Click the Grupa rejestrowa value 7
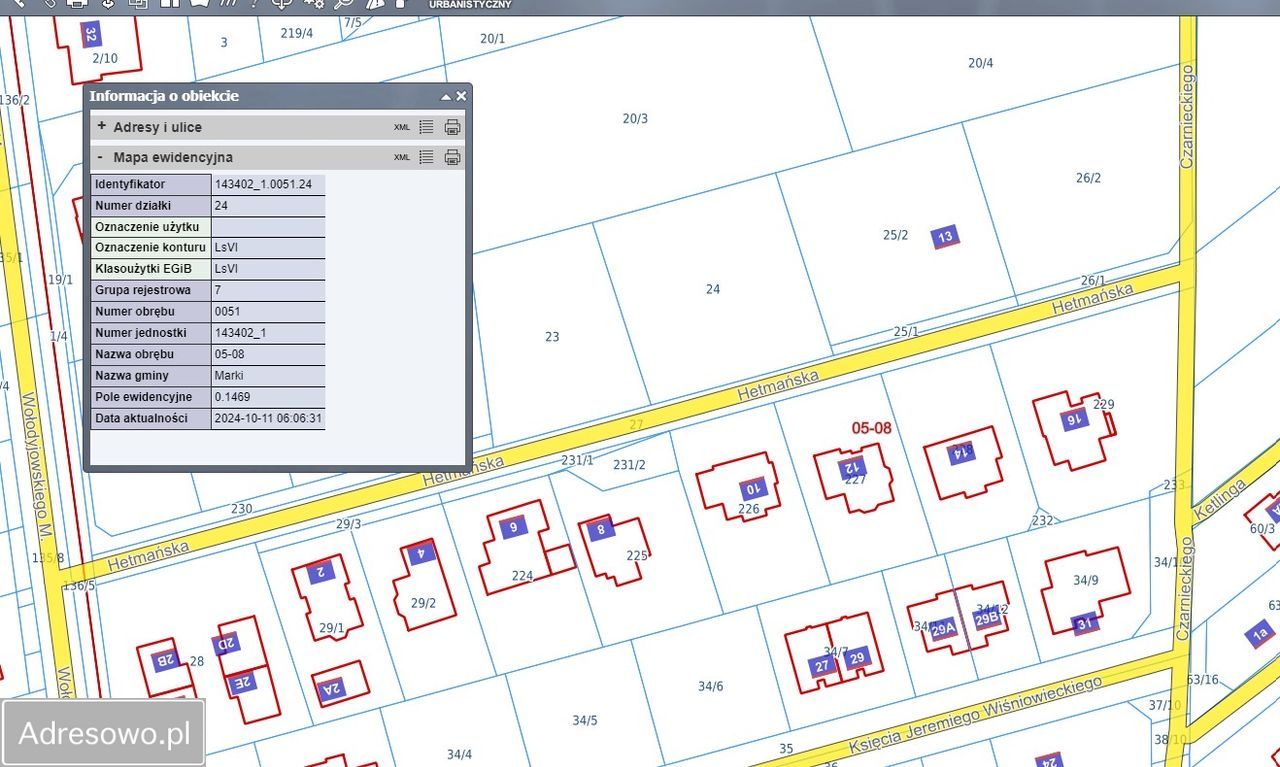The height and width of the screenshot is (767, 1280). tap(268, 290)
